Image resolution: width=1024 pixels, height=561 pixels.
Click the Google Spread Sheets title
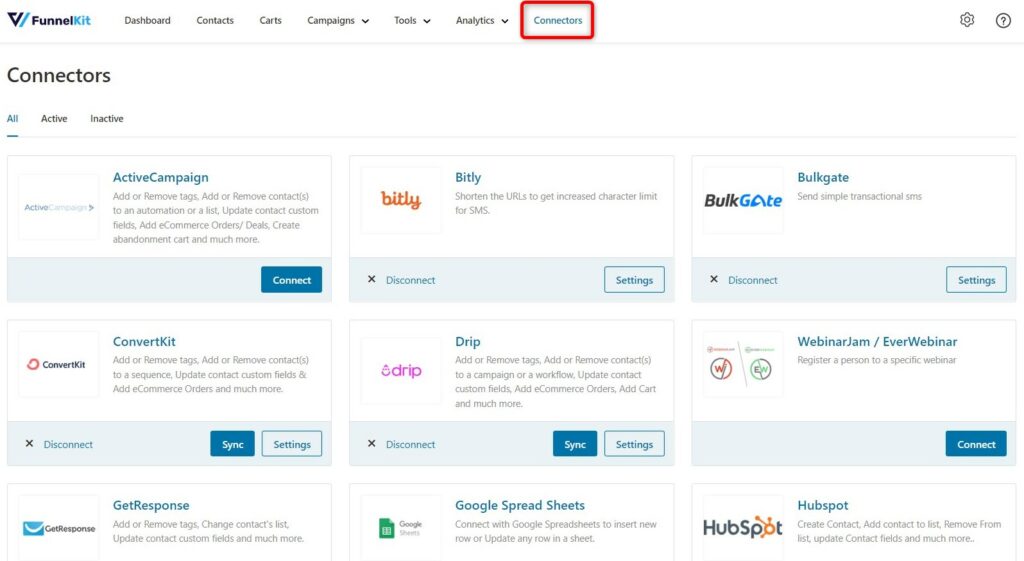pyautogui.click(x=520, y=505)
